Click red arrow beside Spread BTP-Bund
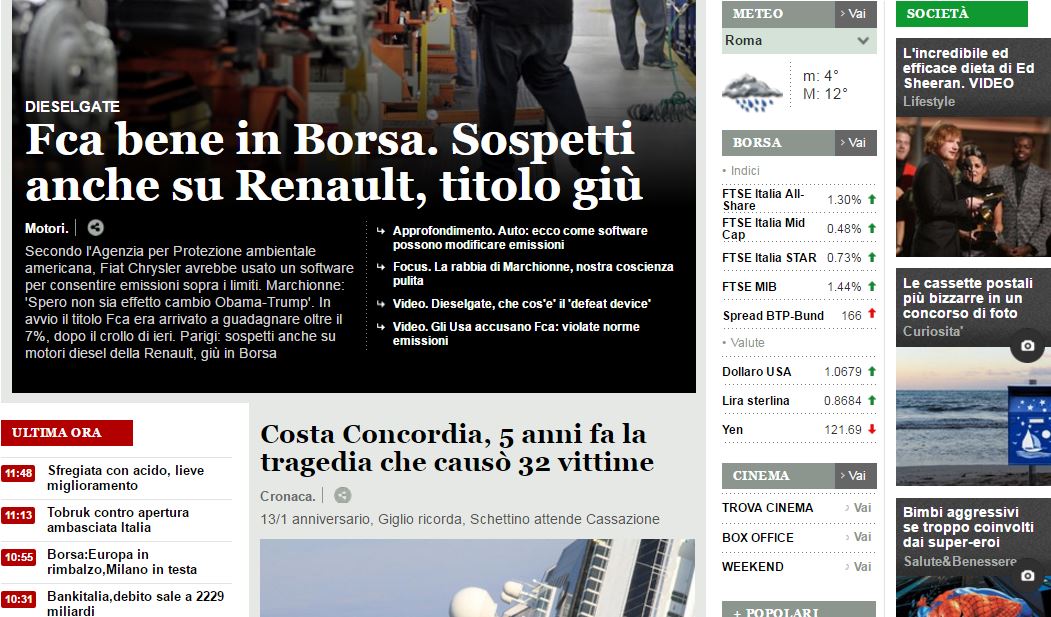This screenshot has height=617, width=1051. click(x=871, y=314)
